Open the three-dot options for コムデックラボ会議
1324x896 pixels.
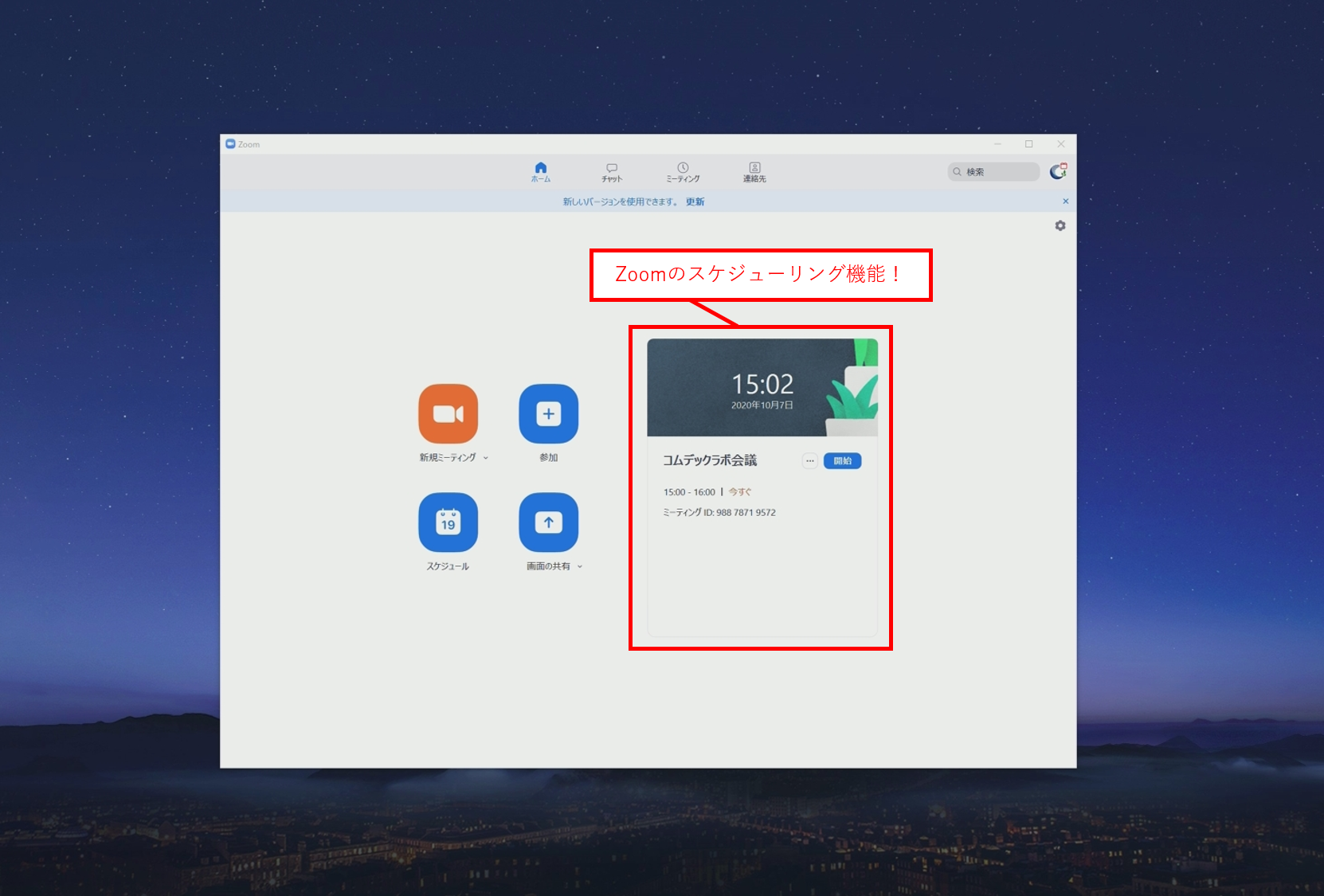coord(809,461)
